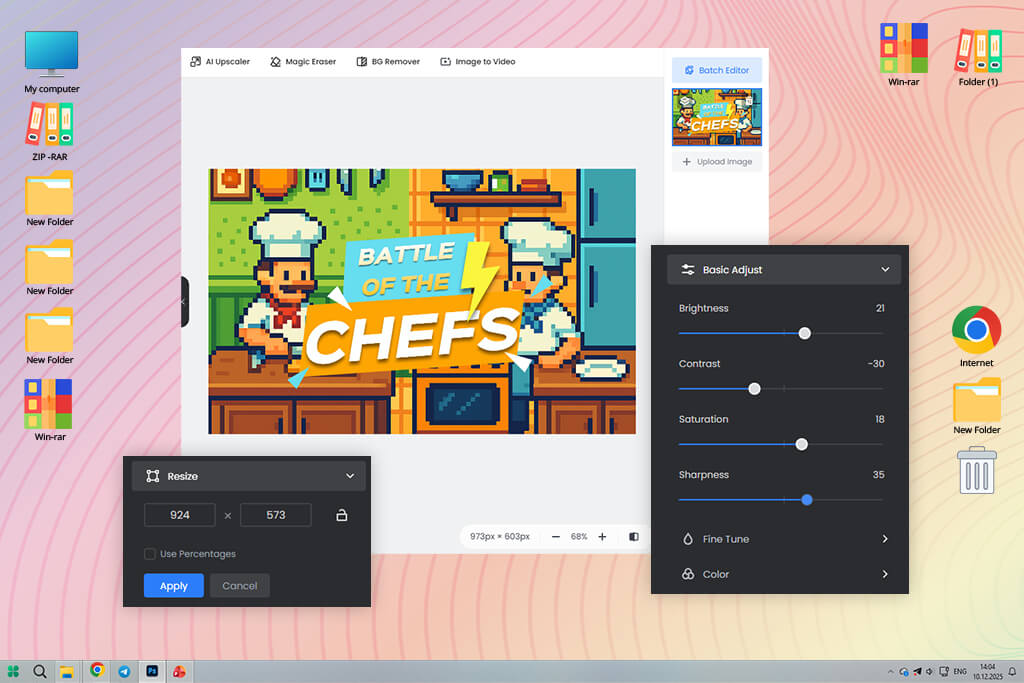The image size is (1024, 683).
Task: Click the Resize crop-frame icon
Action: (153, 476)
